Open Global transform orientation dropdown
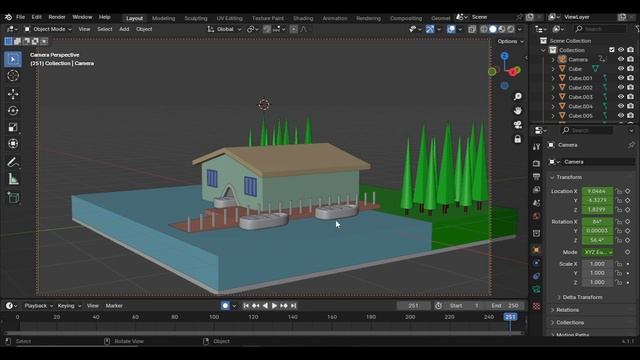Image resolution: width=640 pixels, height=360 pixels. point(224,29)
